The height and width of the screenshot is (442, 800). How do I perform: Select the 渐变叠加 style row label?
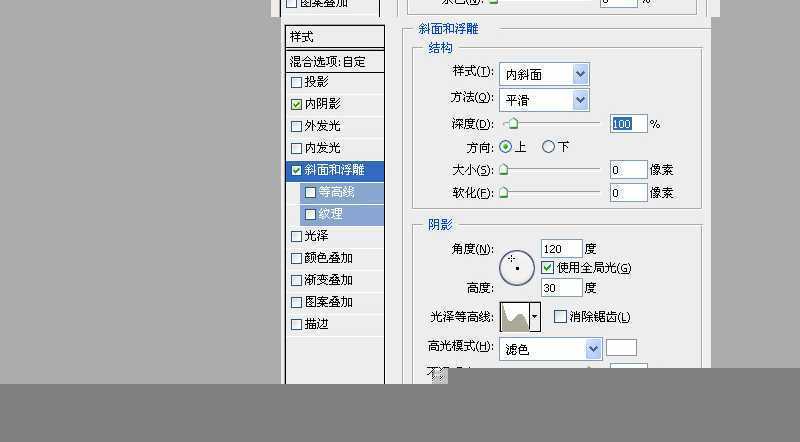(329, 280)
